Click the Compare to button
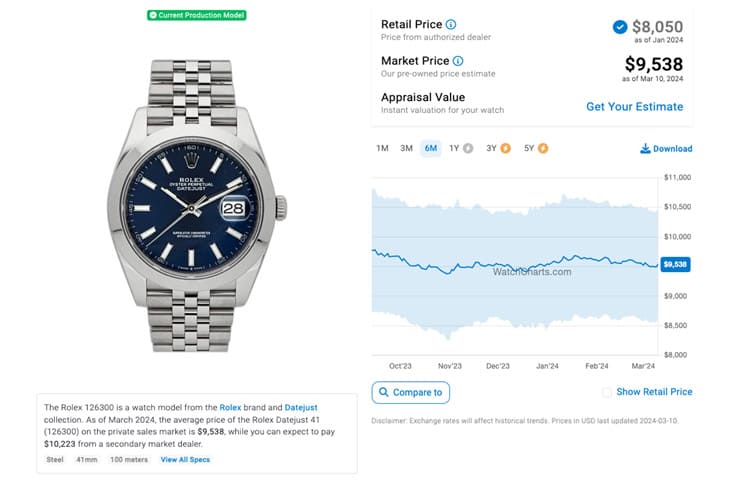Image resolution: width=730 pixels, height=482 pixels. tap(411, 393)
